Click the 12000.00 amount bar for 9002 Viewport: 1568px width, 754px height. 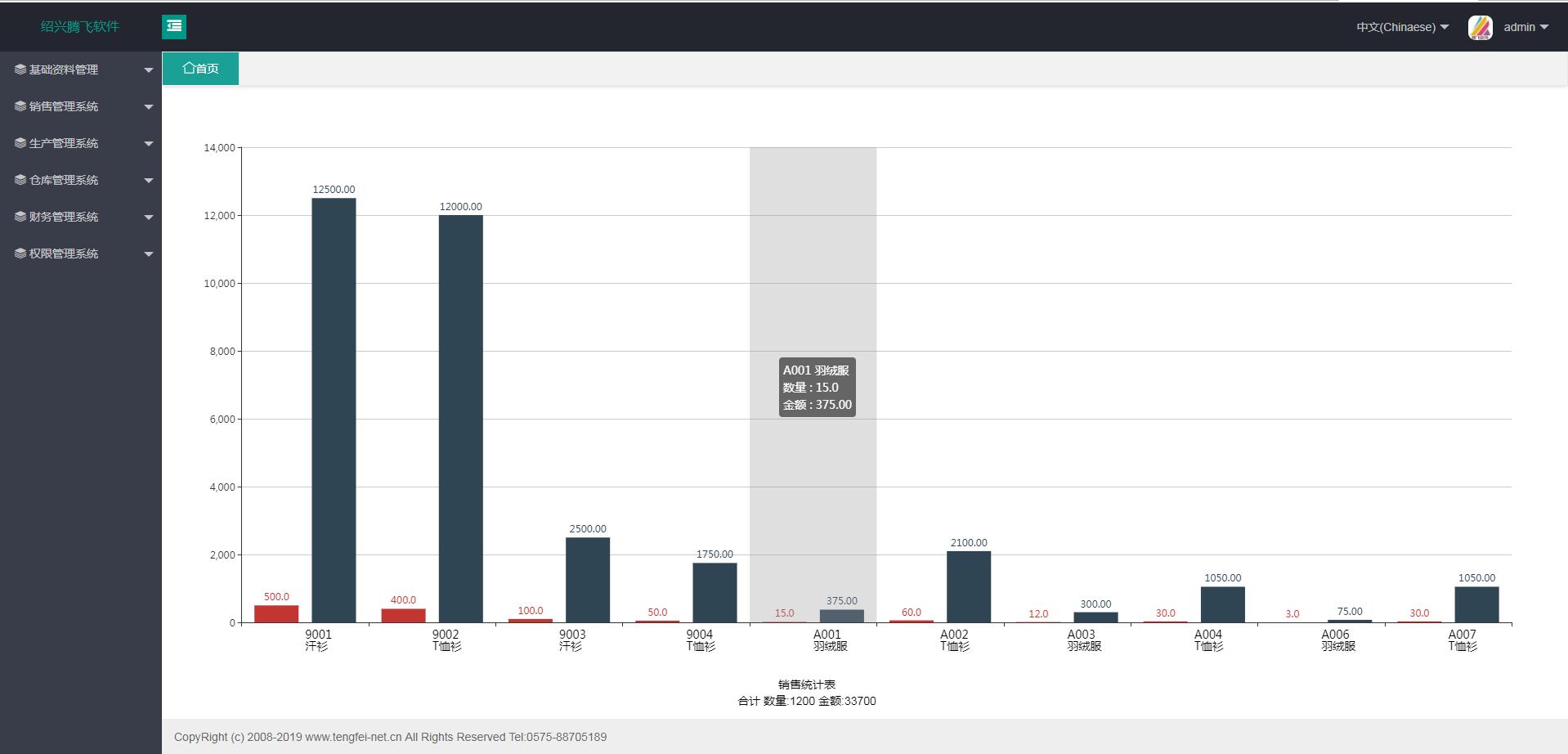coord(460,419)
